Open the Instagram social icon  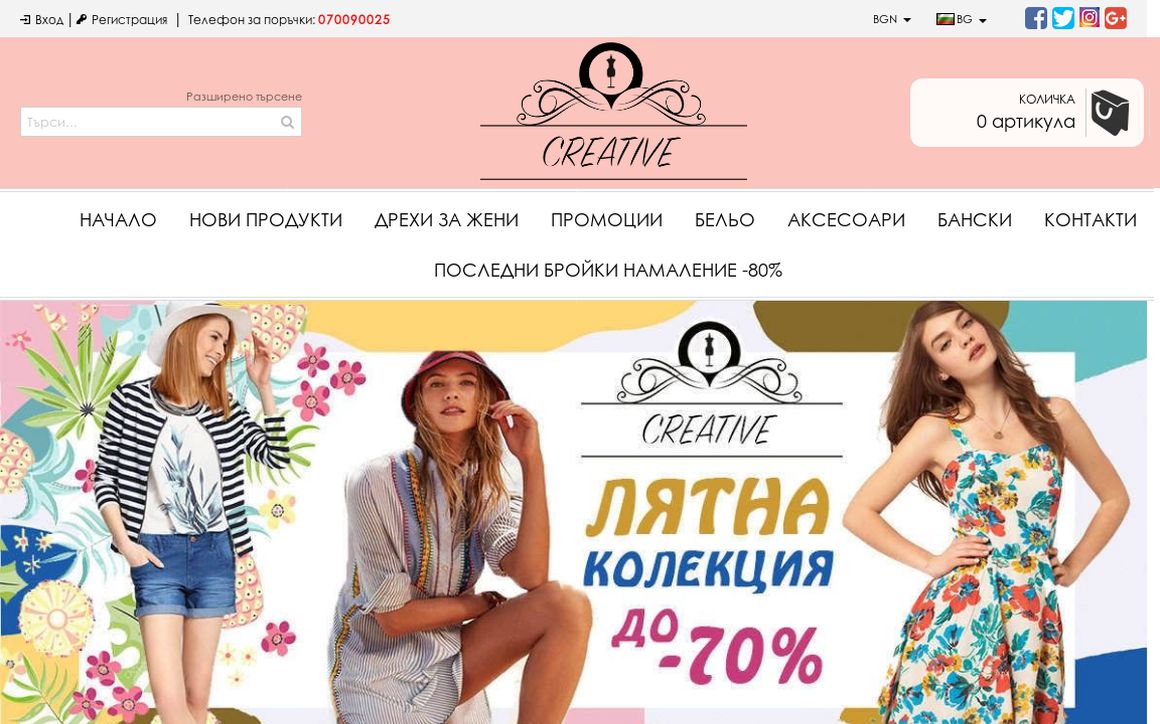(x=1089, y=17)
